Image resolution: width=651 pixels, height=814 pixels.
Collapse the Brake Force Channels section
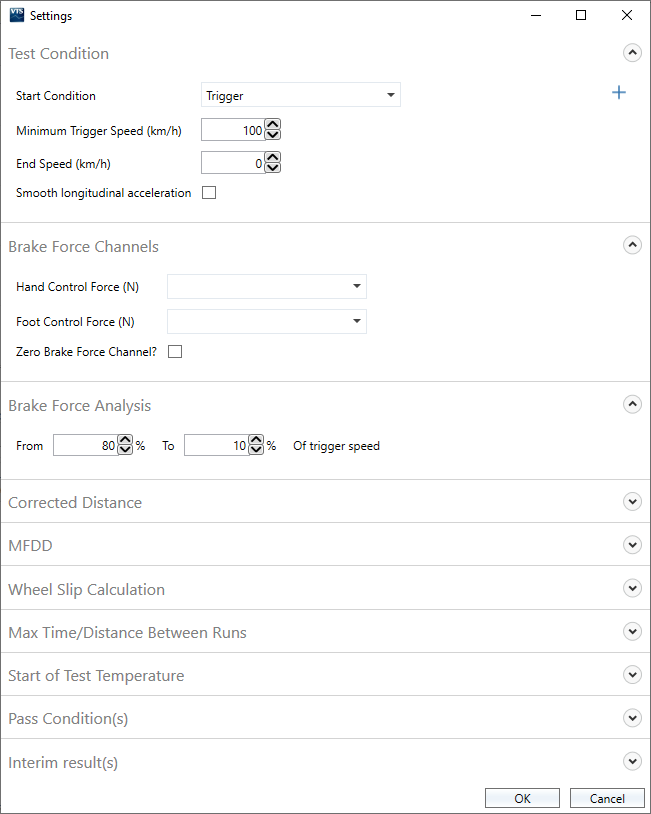[631, 246]
